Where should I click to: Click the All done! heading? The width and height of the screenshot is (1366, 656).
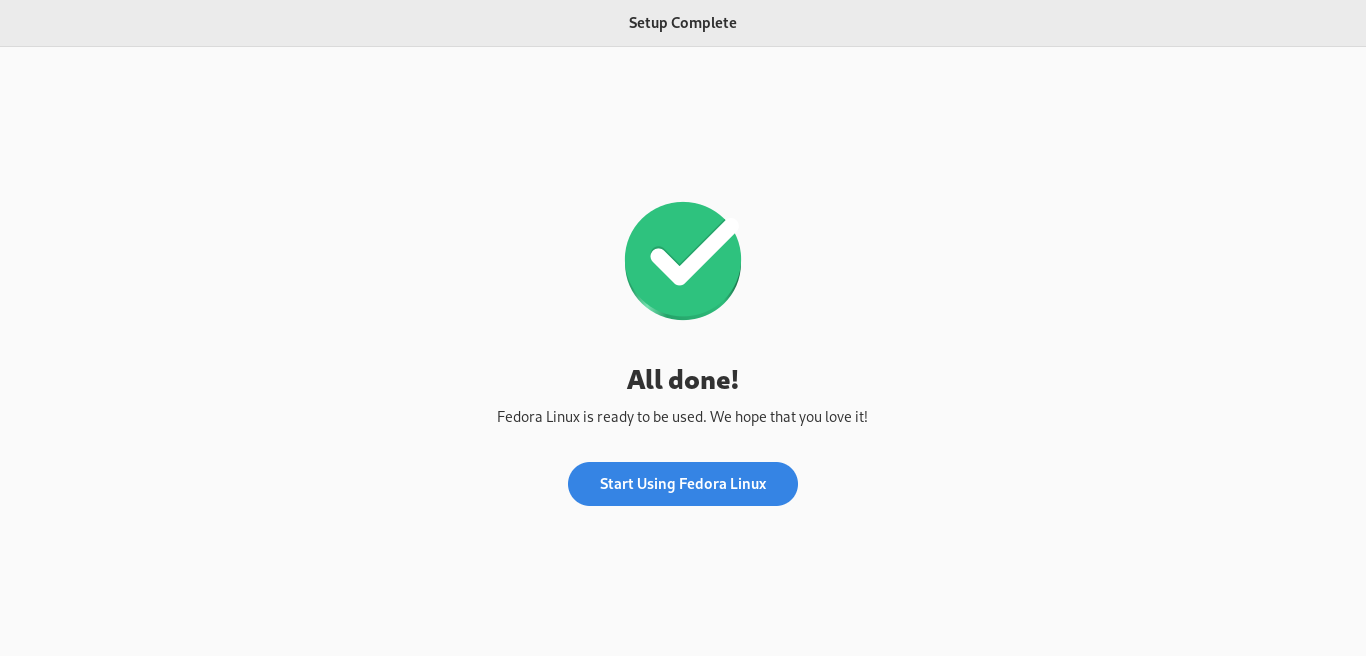click(683, 380)
